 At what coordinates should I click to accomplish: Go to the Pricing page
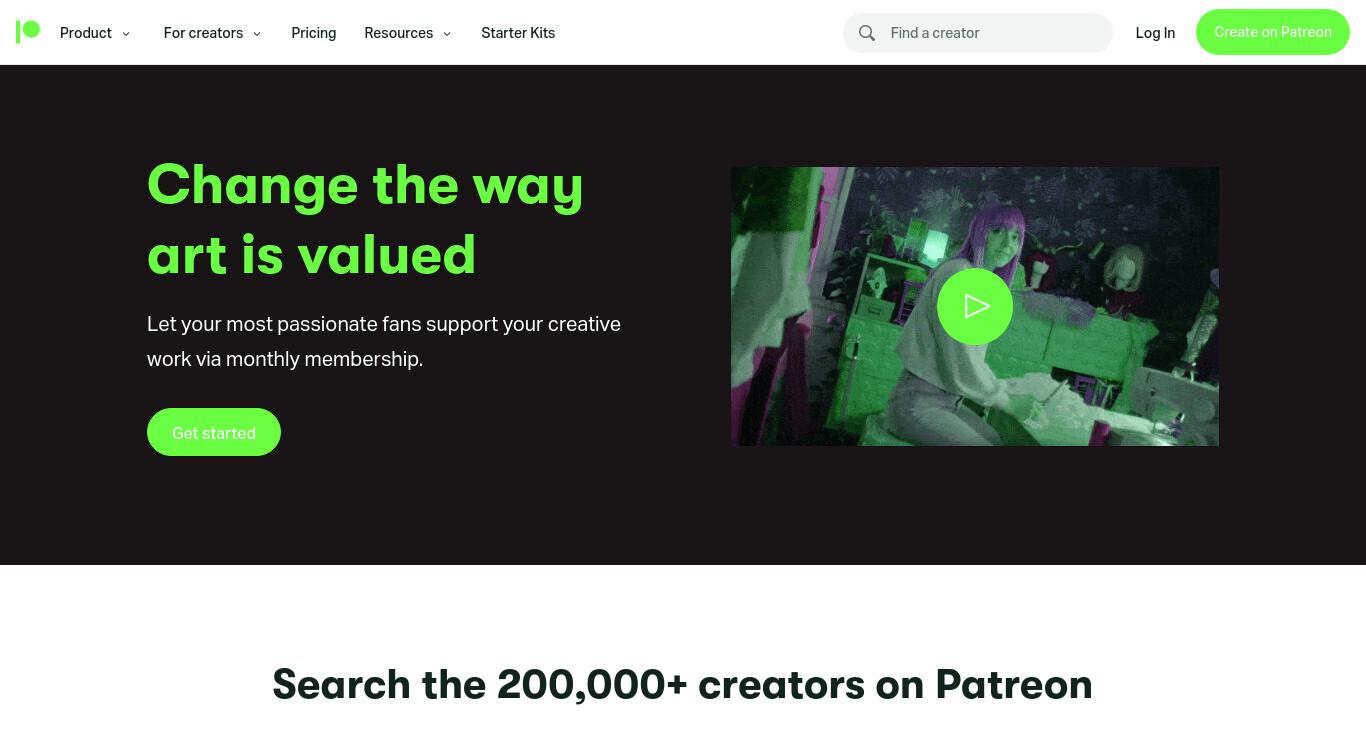tap(314, 33)
